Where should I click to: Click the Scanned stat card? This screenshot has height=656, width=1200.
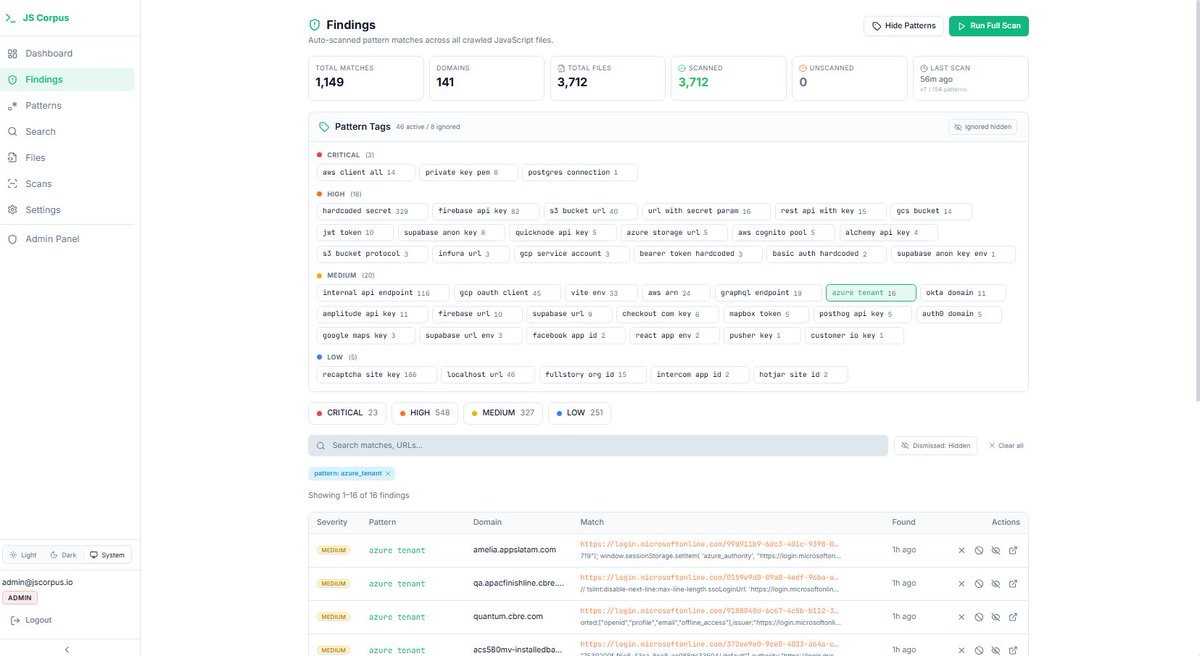(x=728, y=78)
